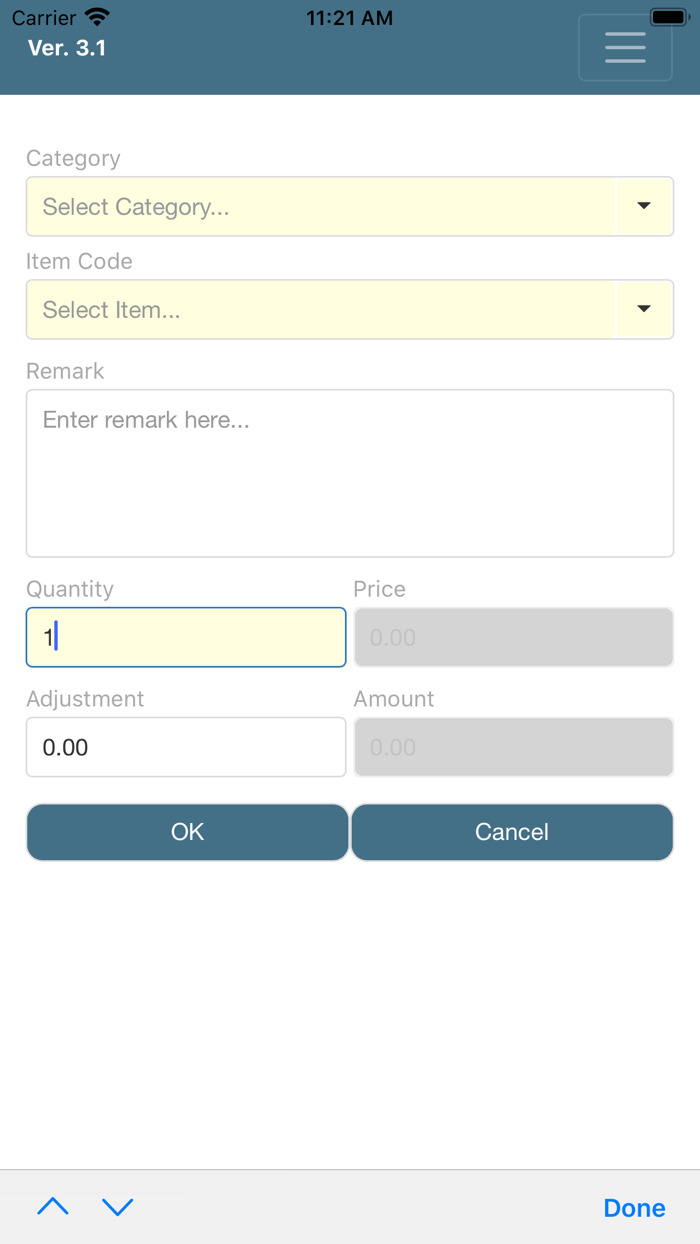Expand the Category dropdown arrow
700x1244 pixels.
pos(644,207)
